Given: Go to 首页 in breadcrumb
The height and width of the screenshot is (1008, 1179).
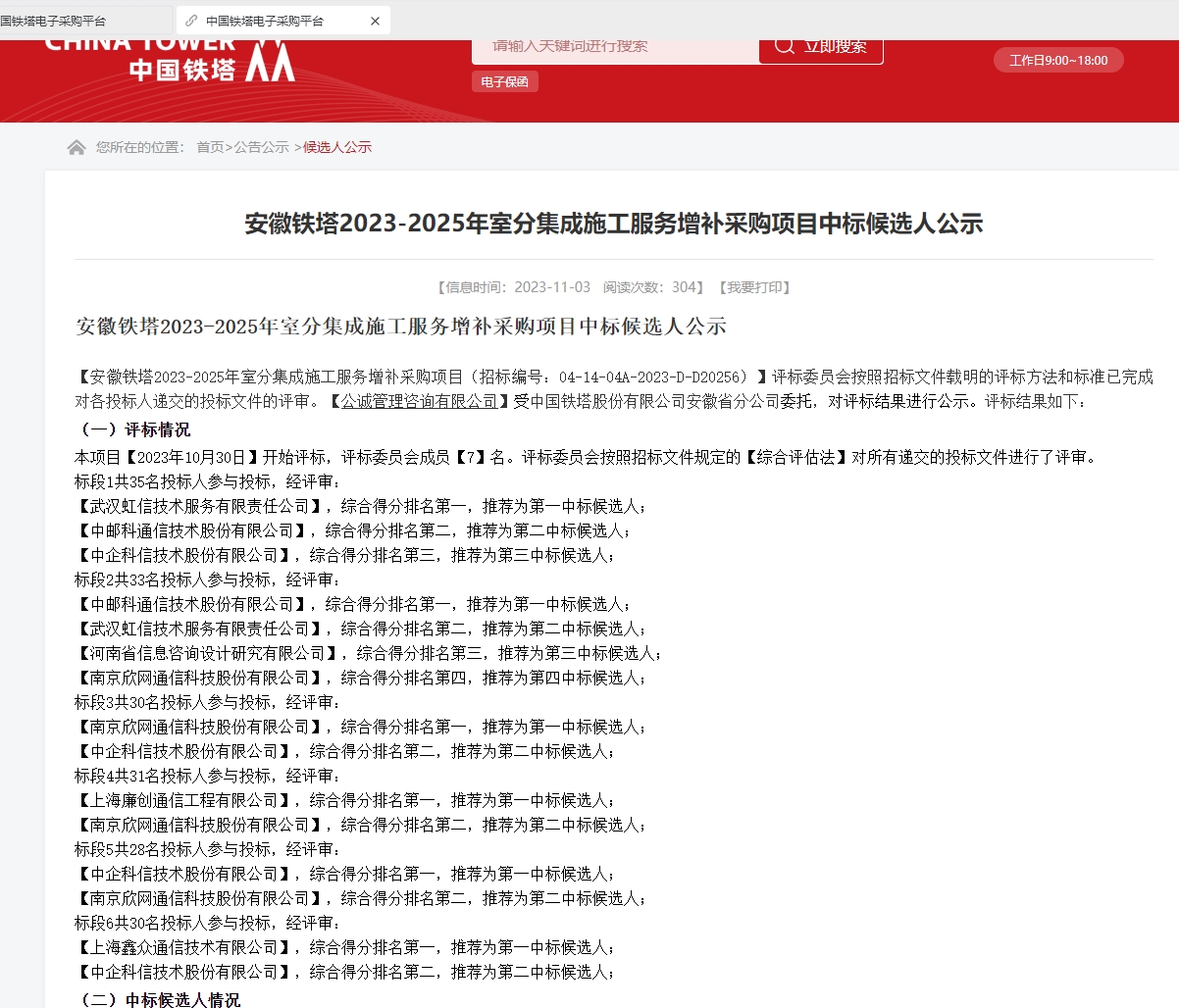Looking at the screenshot, I should 210,147.
